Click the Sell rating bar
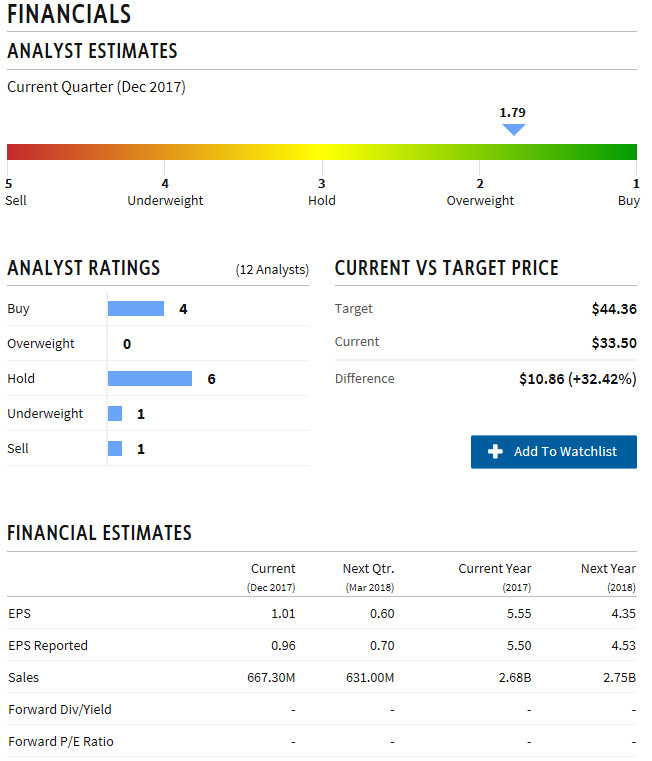Screen dimensions: 652x761 coord(115,449)
